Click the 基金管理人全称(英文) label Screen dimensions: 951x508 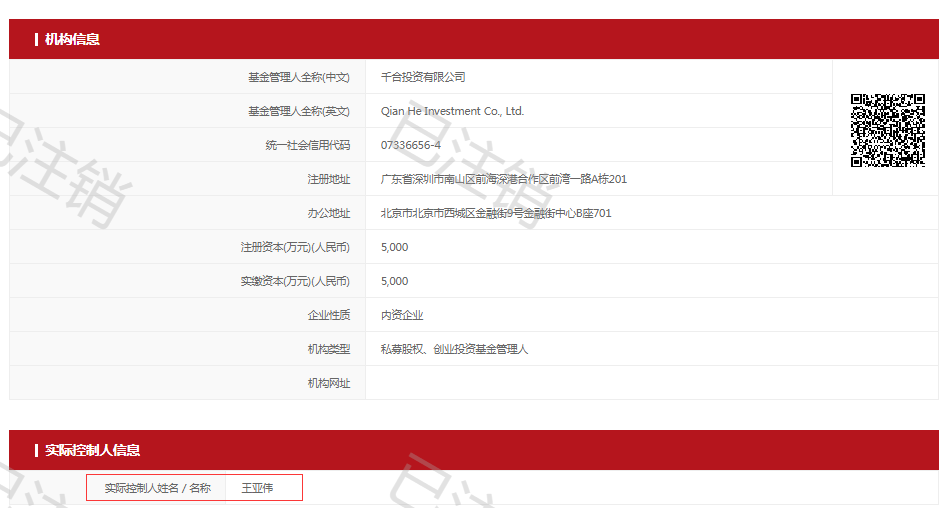299,111
